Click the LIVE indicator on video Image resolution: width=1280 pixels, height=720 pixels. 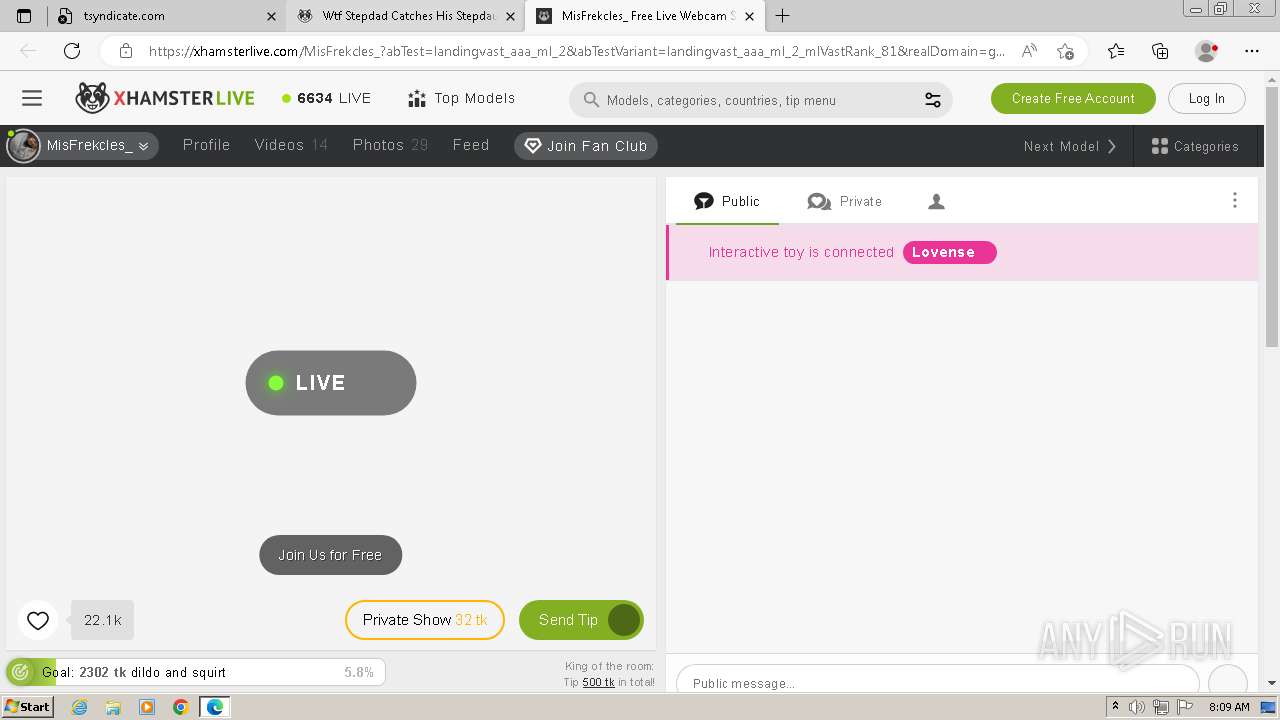tap(331, 383)
